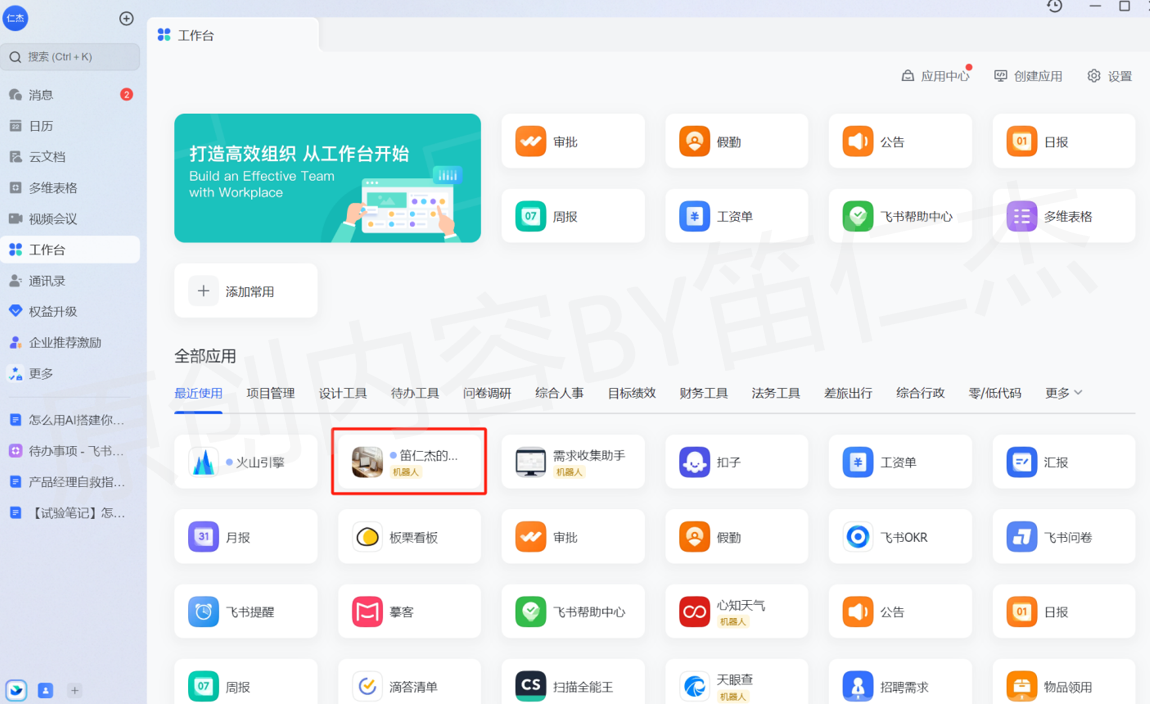1150x708 pixels.
Task: Expand the 更多 category dropdown
Action: (x=1063, y=393)
